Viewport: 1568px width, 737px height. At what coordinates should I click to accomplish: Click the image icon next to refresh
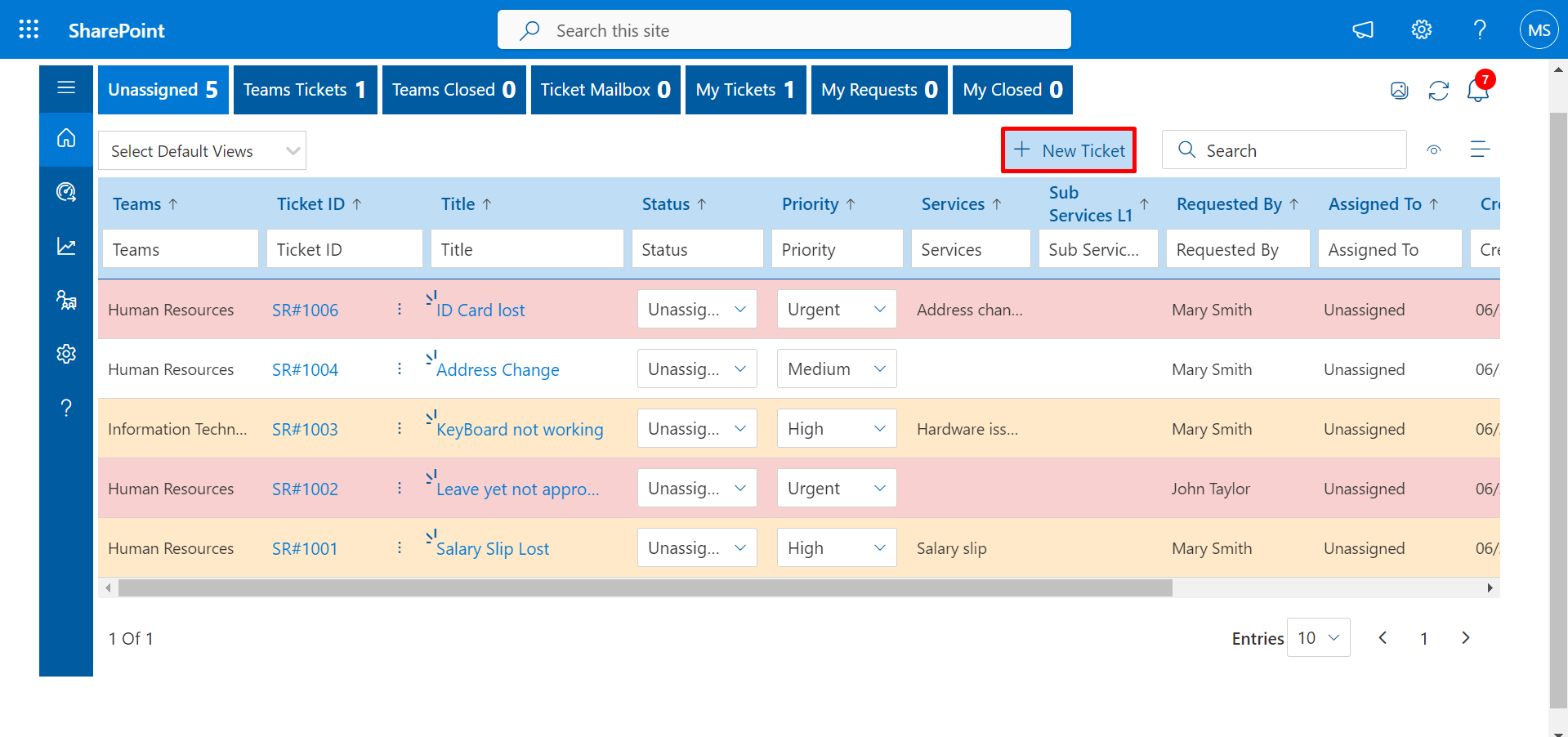point(1400,91)
